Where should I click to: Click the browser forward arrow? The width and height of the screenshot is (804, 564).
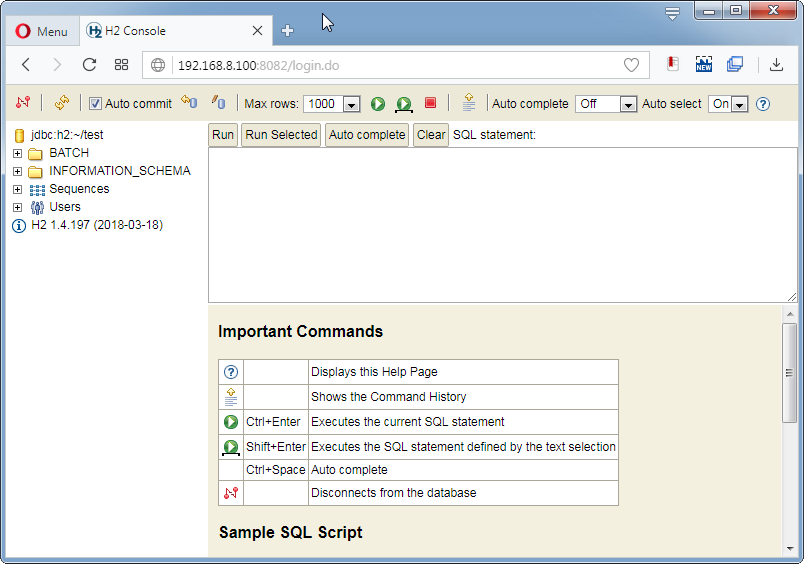click(x=57, y=65)
